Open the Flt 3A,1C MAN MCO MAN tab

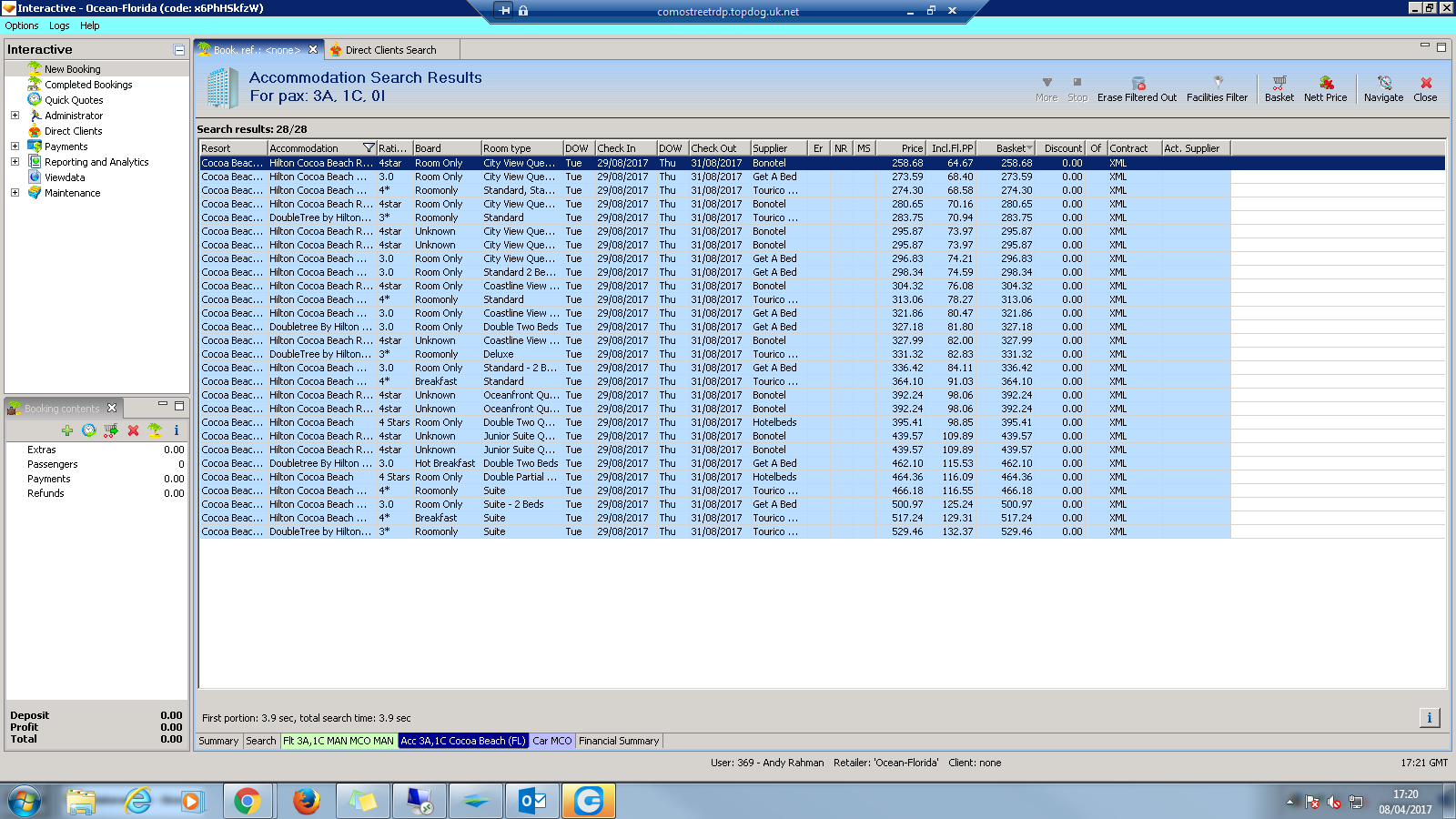[x=339, y=741]
